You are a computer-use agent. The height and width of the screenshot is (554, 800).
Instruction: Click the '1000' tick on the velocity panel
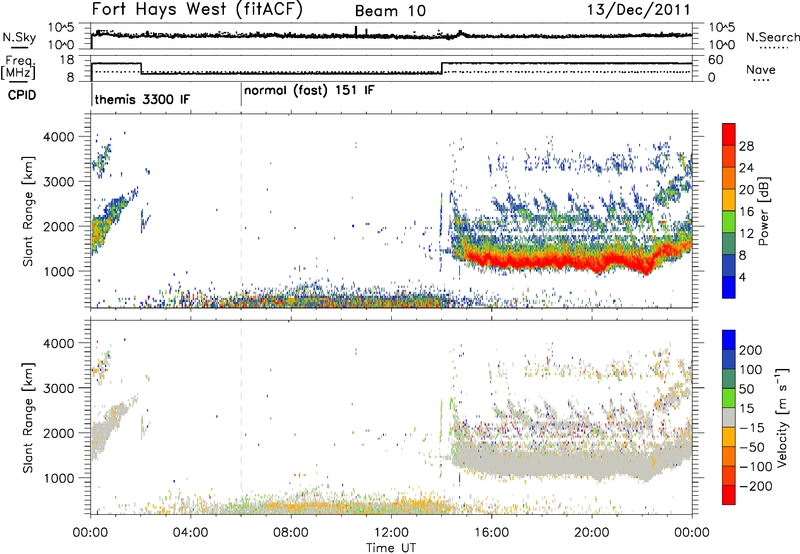58,478
